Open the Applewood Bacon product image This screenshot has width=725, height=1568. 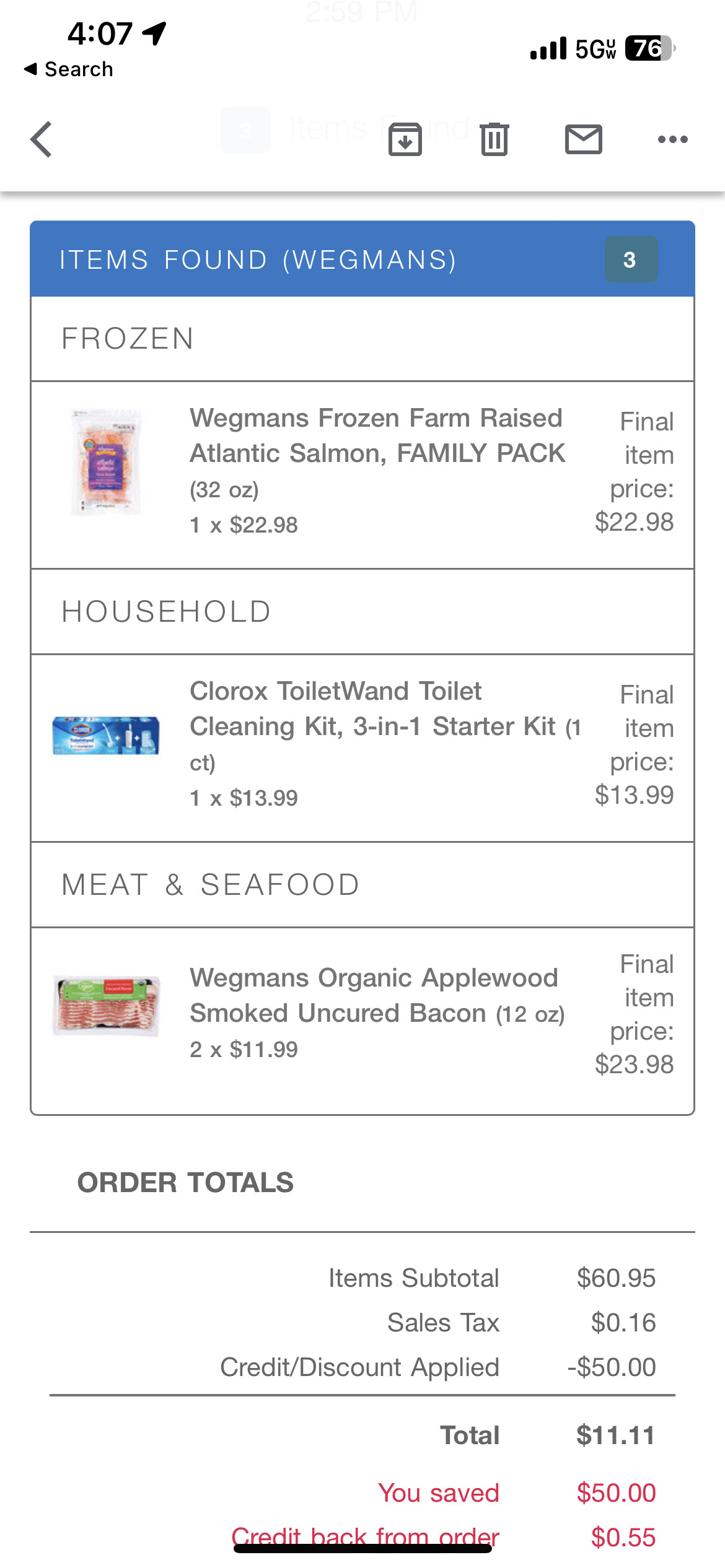[106, 1006]
